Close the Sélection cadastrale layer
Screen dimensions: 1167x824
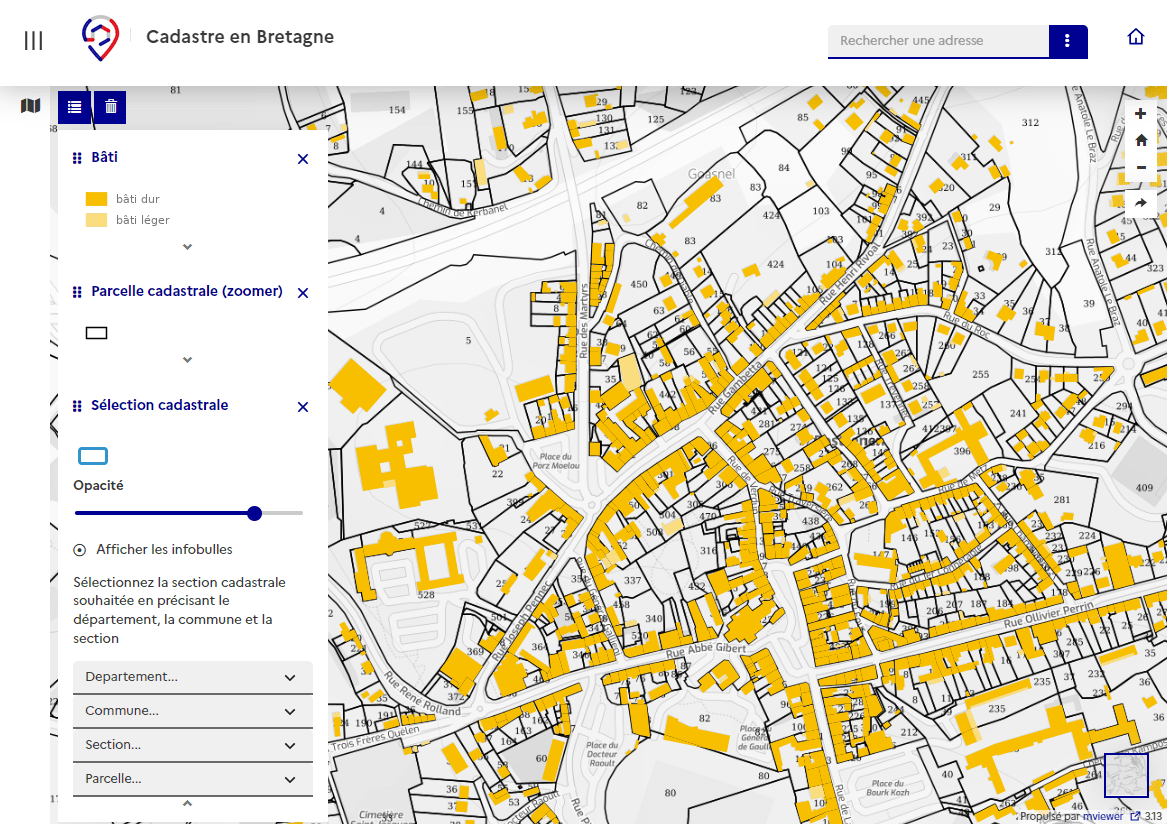pos(303,407)
